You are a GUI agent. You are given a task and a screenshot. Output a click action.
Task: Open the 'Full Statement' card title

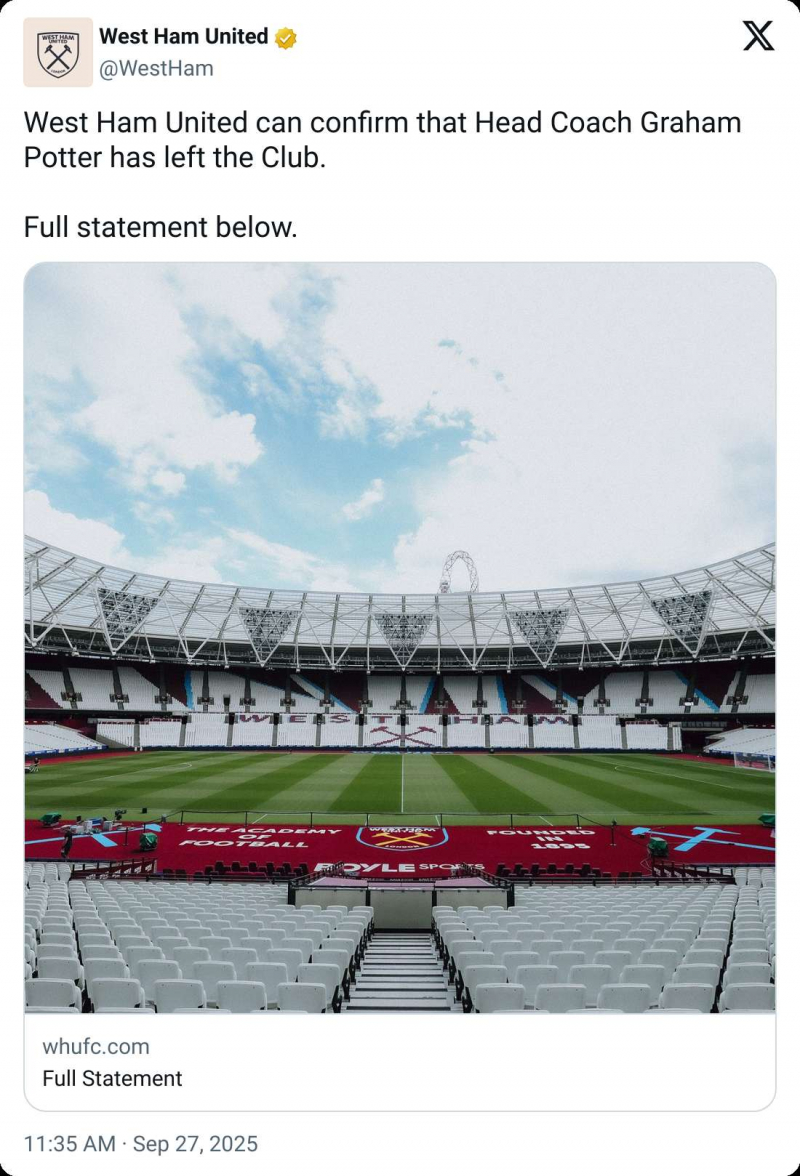click(112, 1078)
